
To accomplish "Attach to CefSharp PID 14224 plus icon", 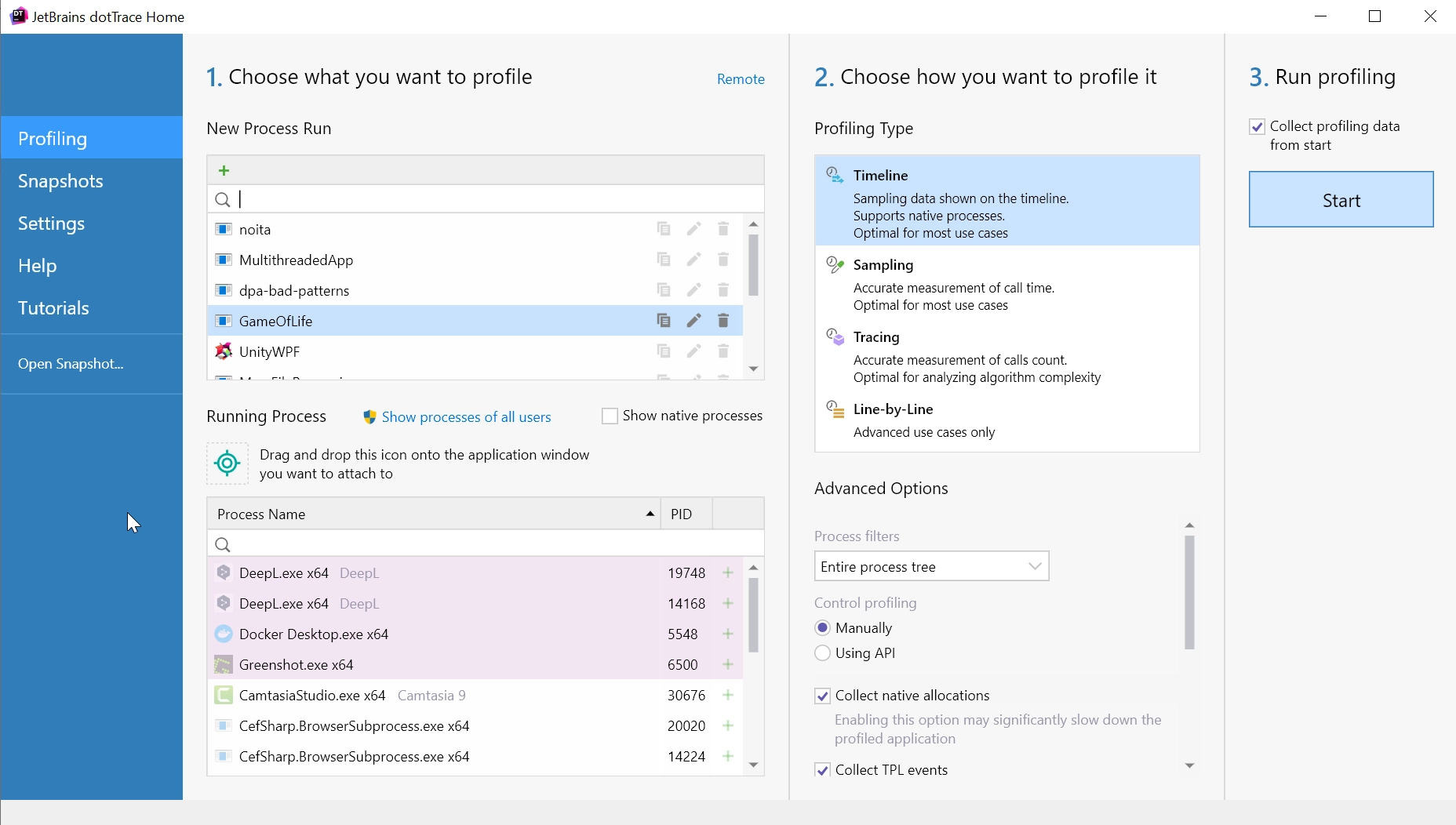I will pos(728,757).
